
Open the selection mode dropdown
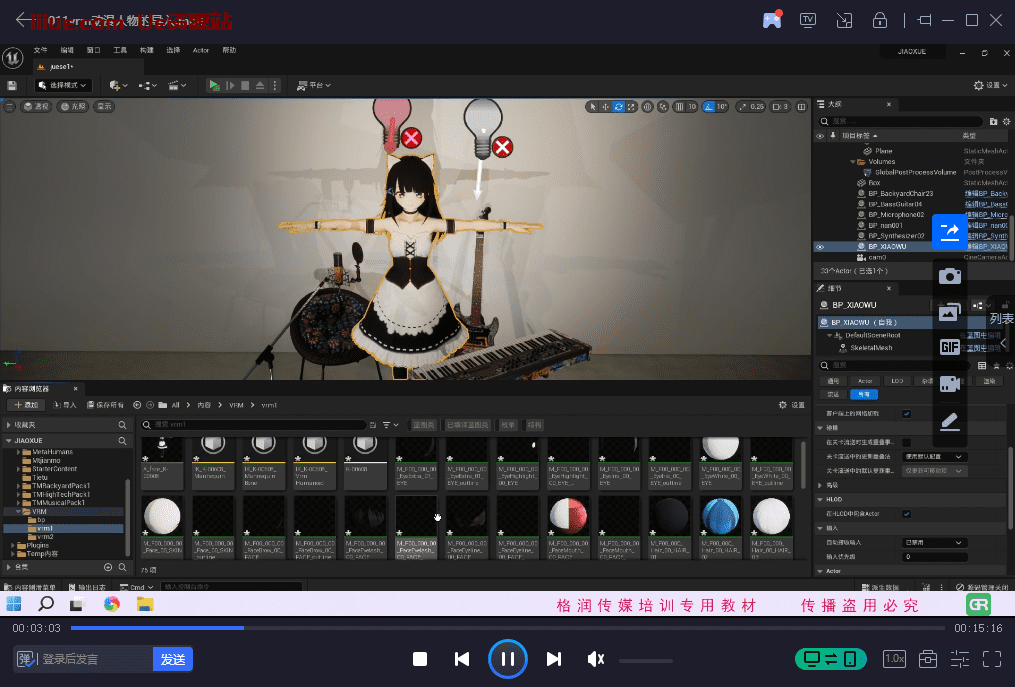coord(63,86)
